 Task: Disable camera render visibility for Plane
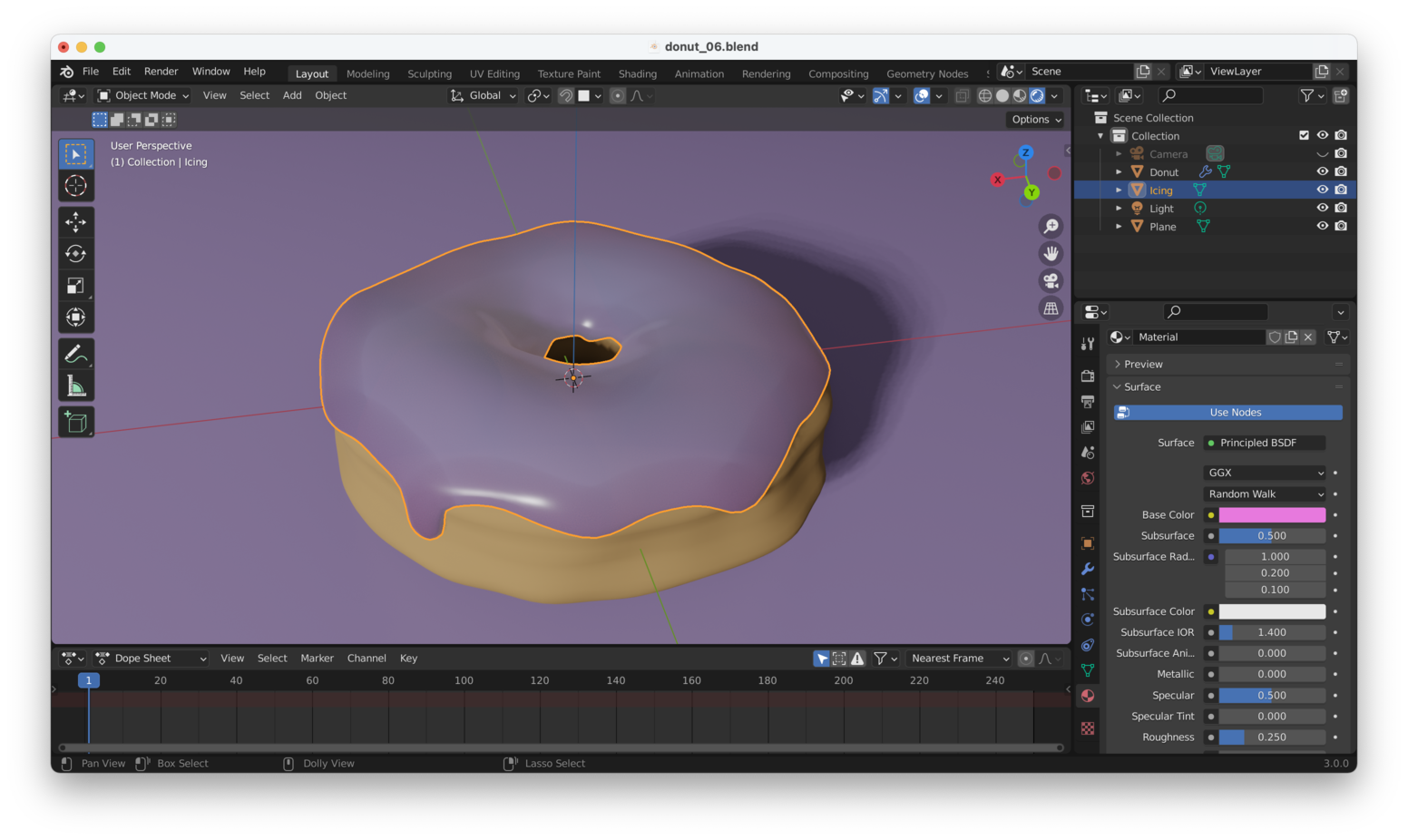[1341, 226]
